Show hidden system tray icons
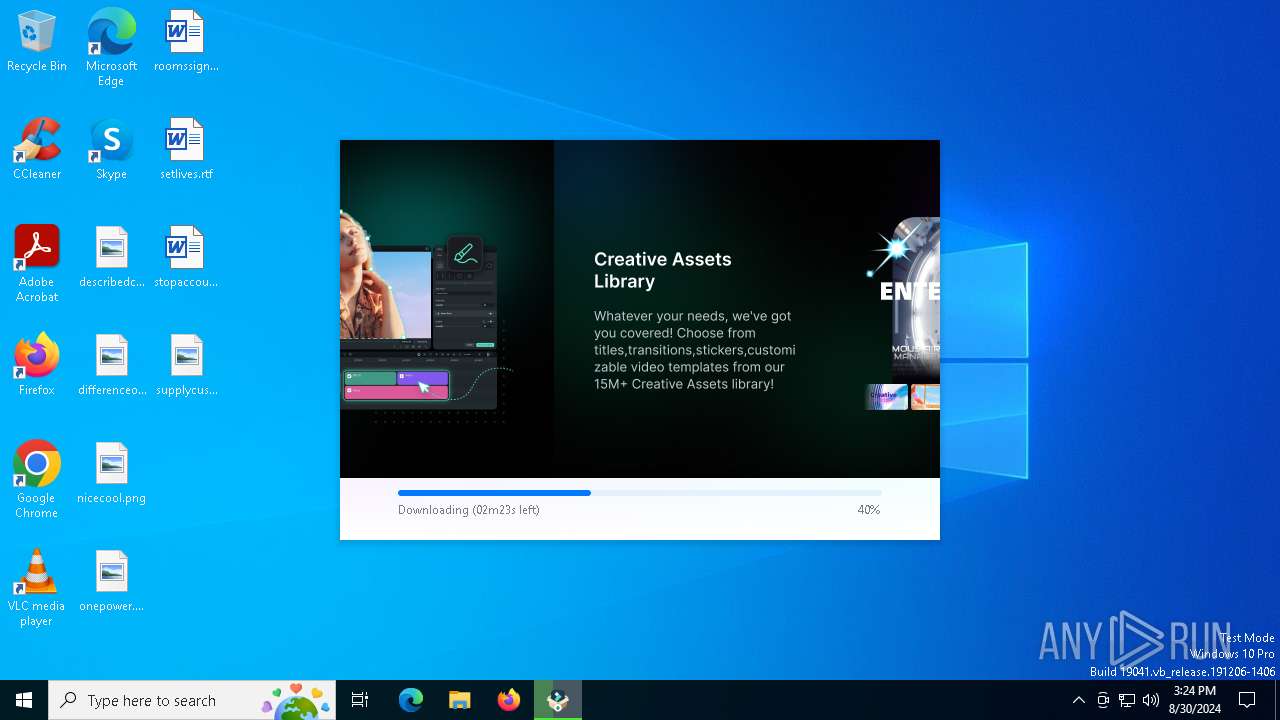Image resolution: width=1280 pixels, height=720 pixels. (x=1078, y=700)
